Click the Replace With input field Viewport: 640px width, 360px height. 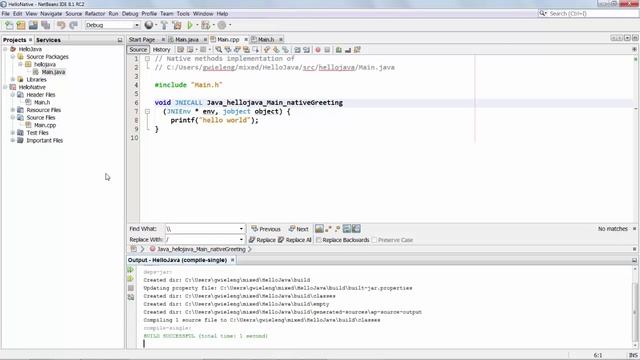202,240
